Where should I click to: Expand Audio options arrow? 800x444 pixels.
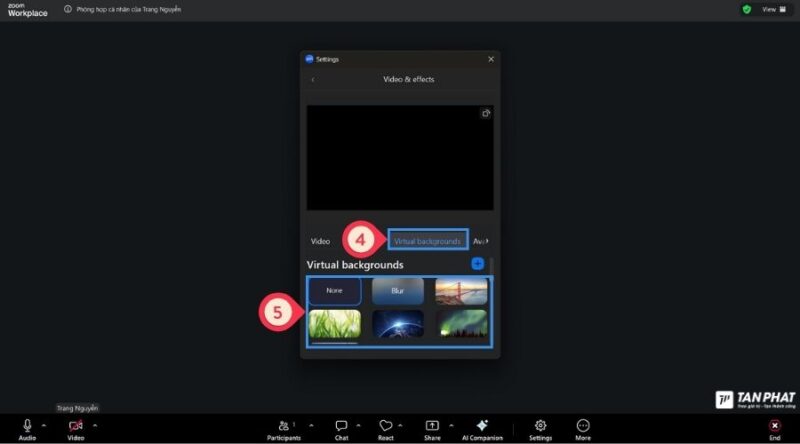[x=44, y=425]
